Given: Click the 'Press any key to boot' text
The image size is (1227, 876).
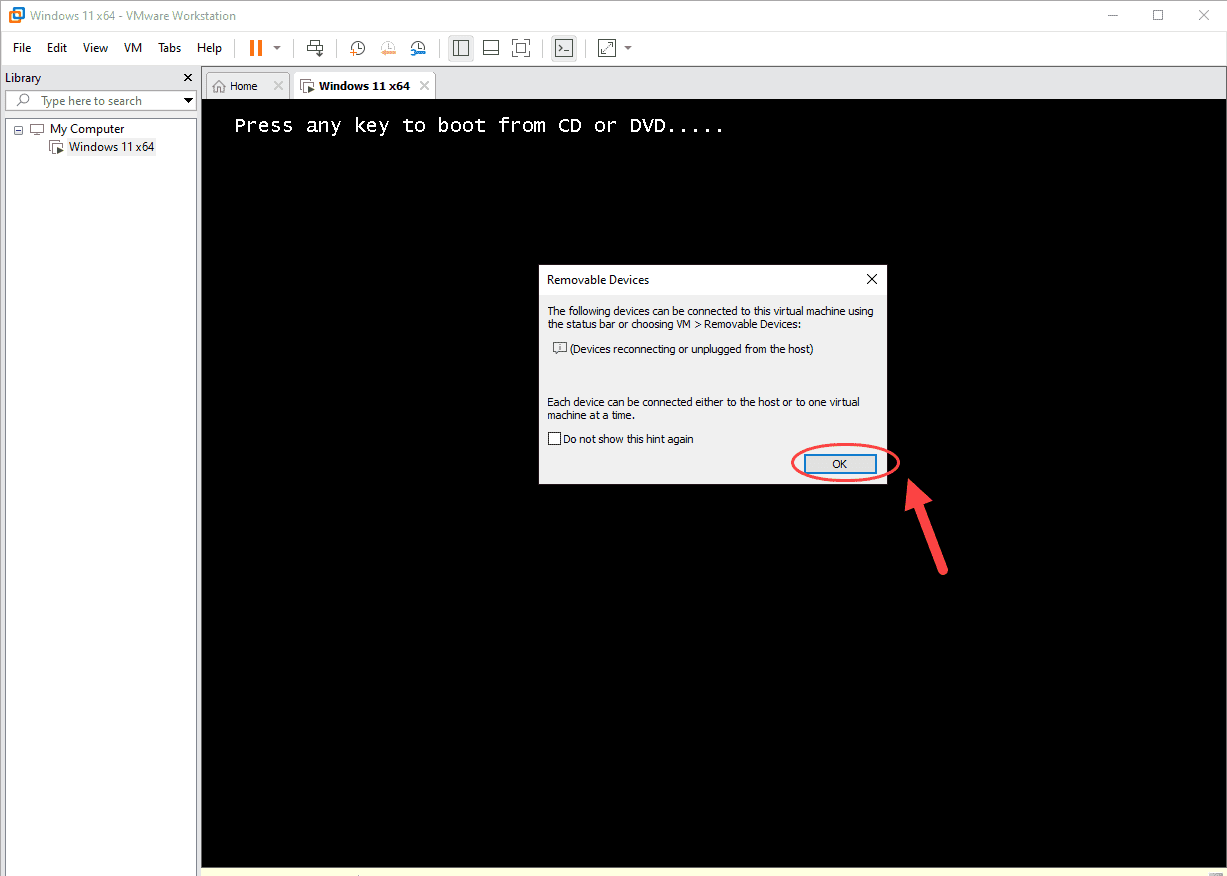Looking at the screenshot, I should coord(479,126).
